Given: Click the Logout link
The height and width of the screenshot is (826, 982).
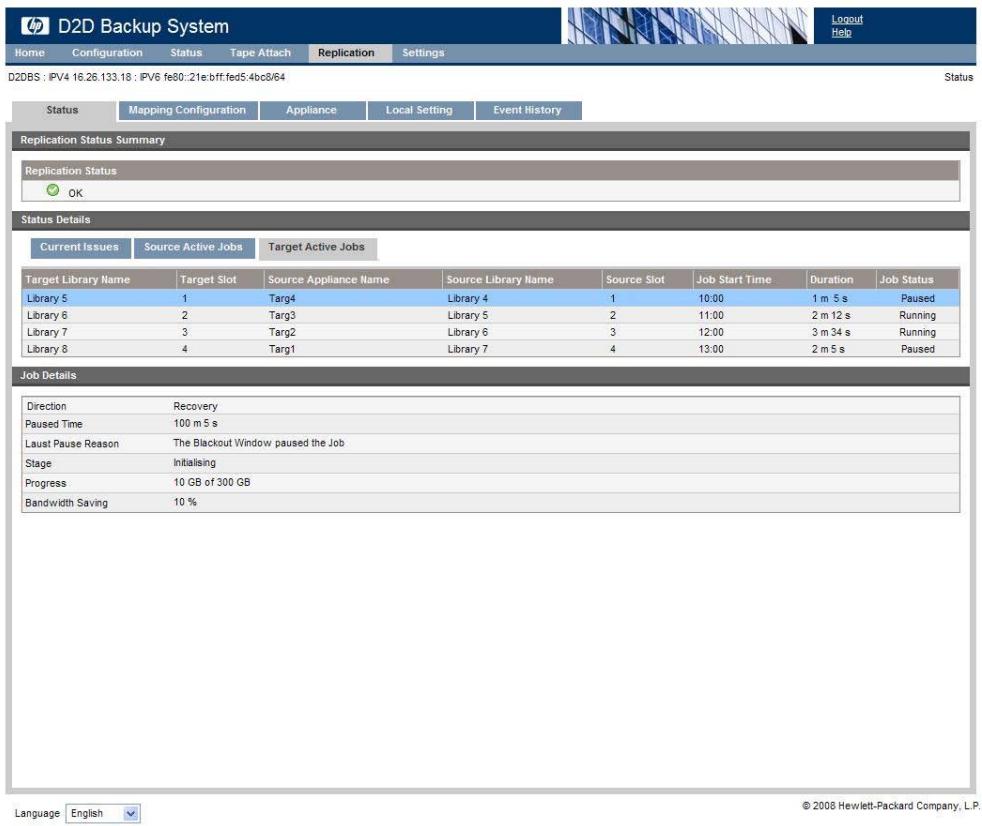Looking at the screenshot, I should [847, 19].
